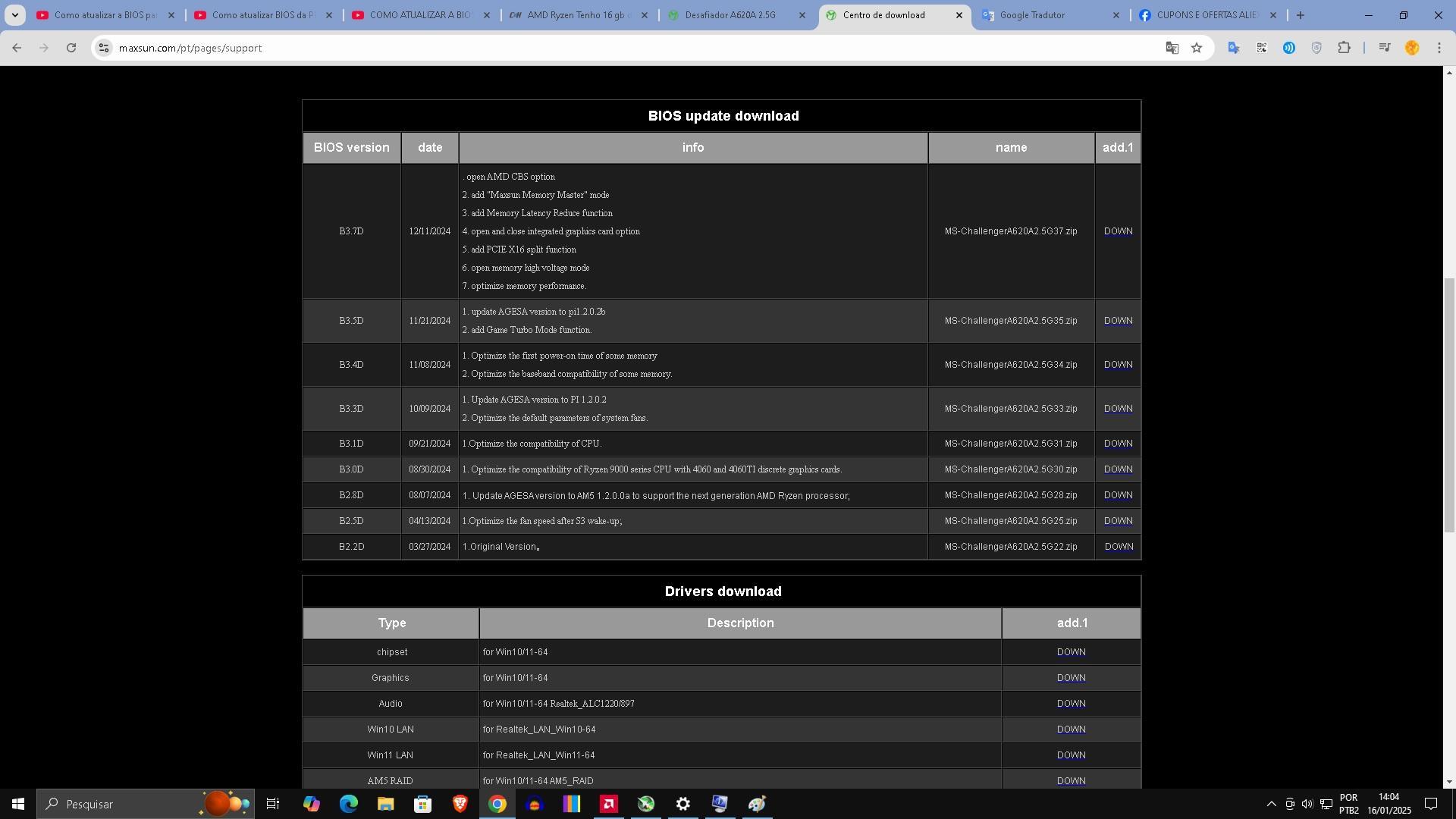Download B3.1D BIOS via DOWN link

pos(1118,444)
